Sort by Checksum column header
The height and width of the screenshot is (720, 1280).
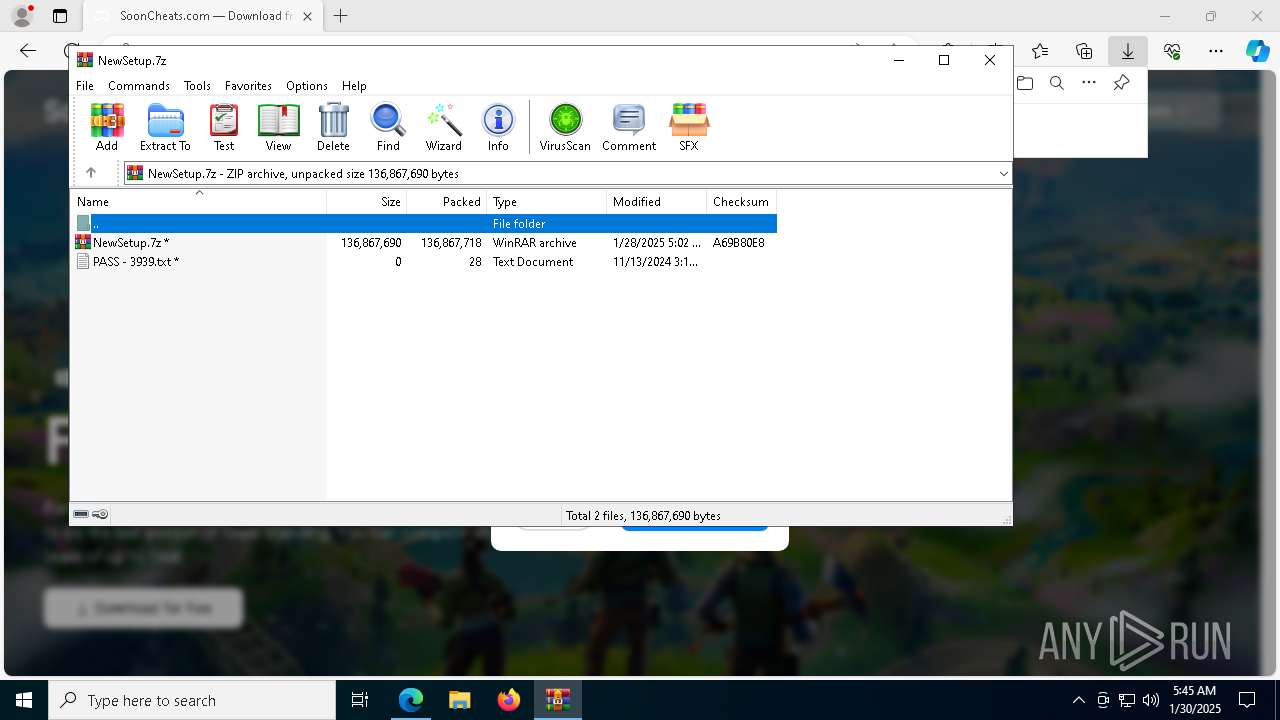point(741,202)
